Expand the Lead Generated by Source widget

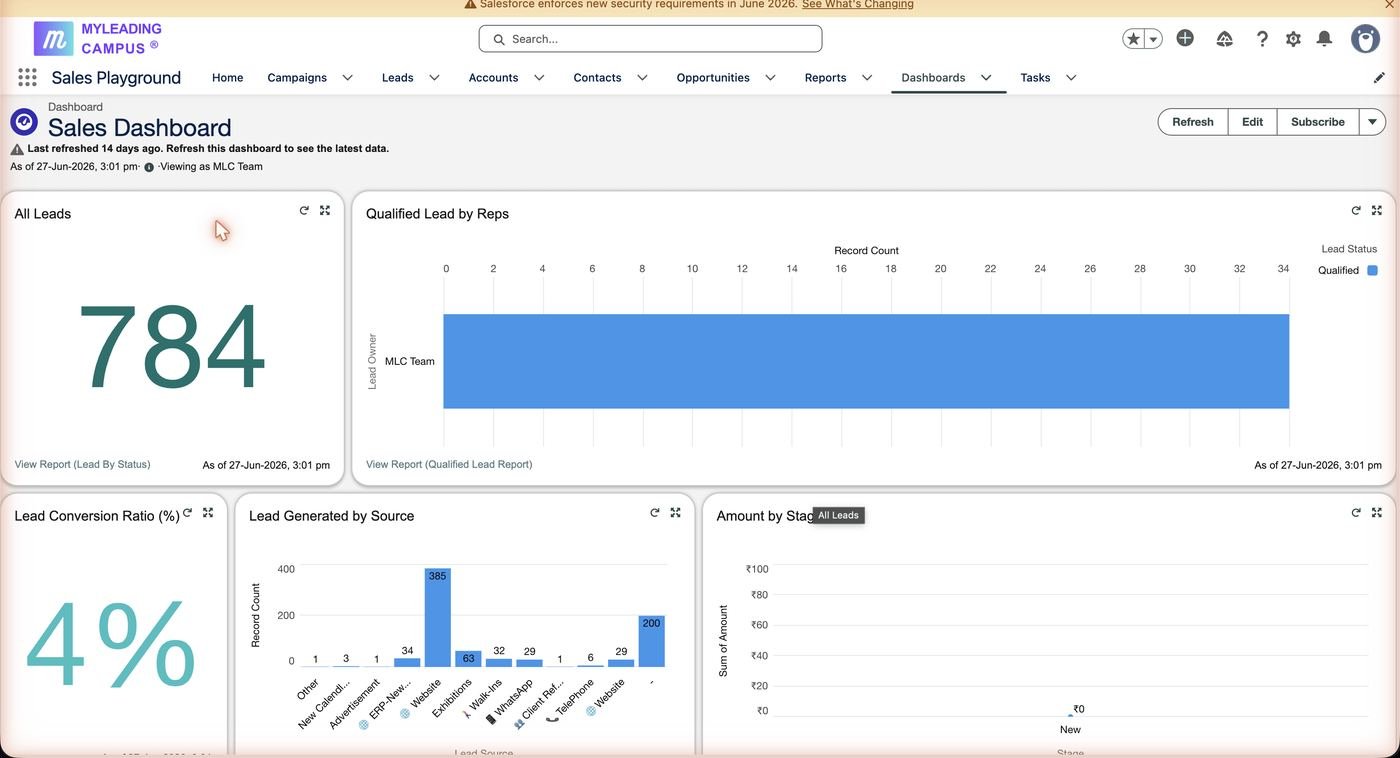[x=676, y=512]
